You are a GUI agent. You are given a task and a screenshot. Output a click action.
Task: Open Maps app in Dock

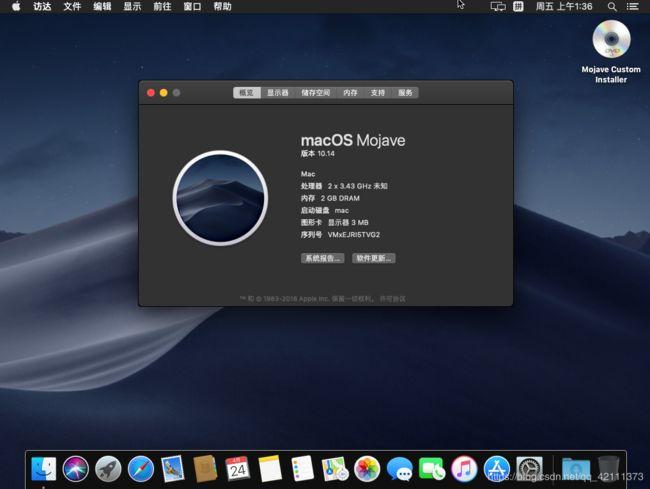(x=335, y=469)
